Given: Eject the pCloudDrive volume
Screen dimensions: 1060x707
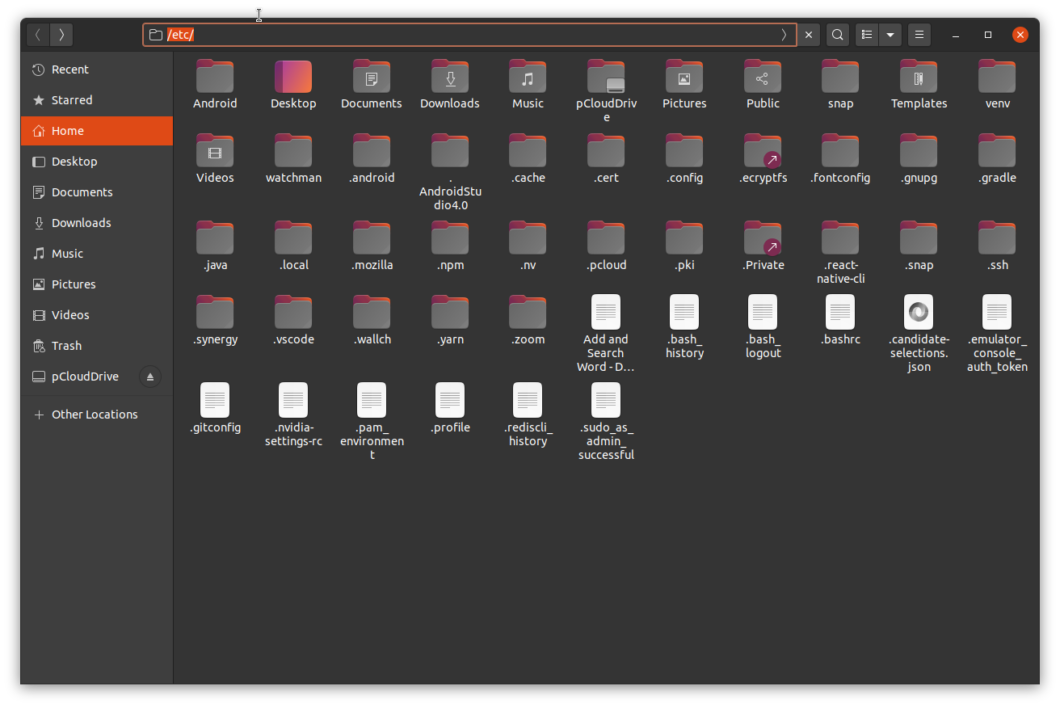Looking at the screenshot, I should click(x=150, y=376).
